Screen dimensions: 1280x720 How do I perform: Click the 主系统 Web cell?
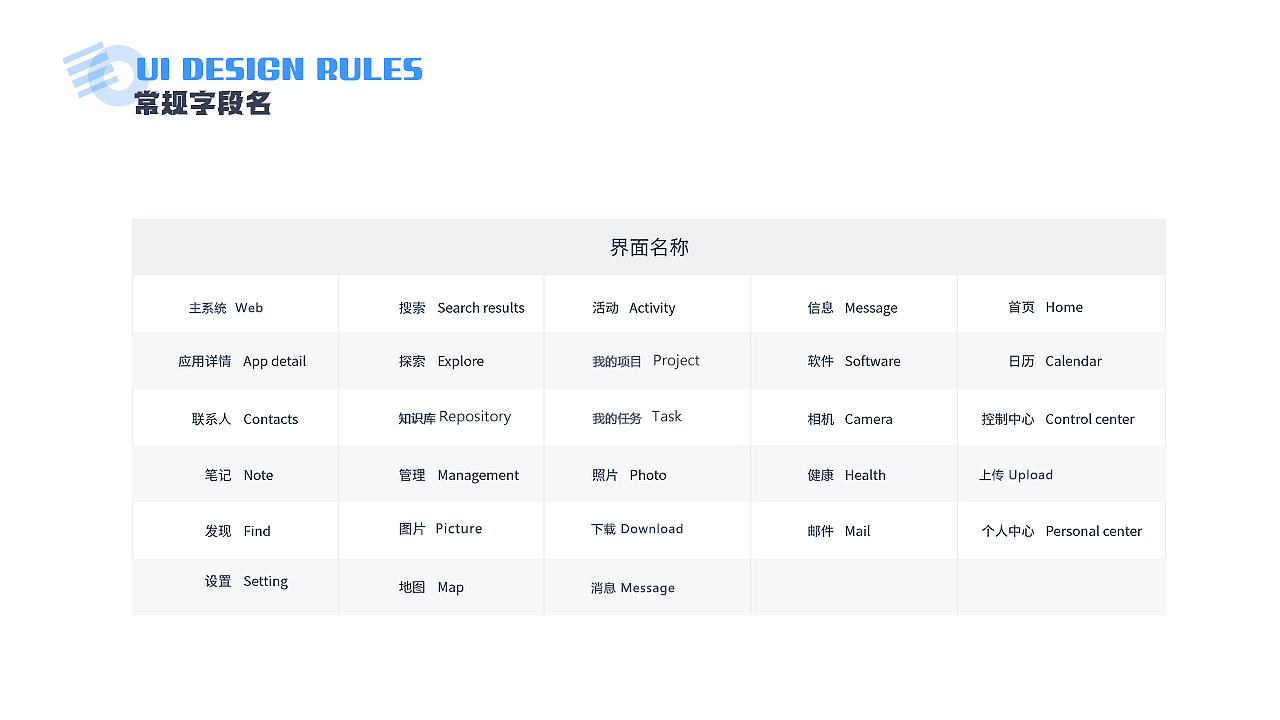point(226,308)
